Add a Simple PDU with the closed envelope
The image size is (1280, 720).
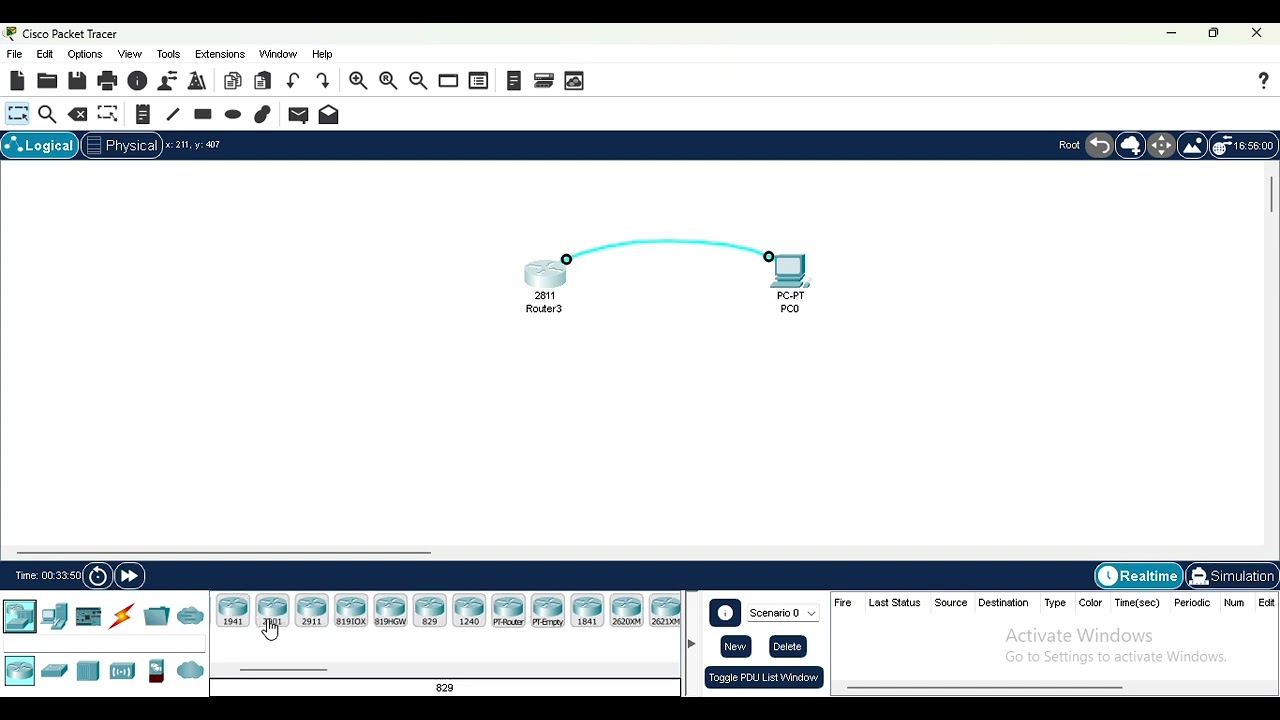tap(298, 114)
